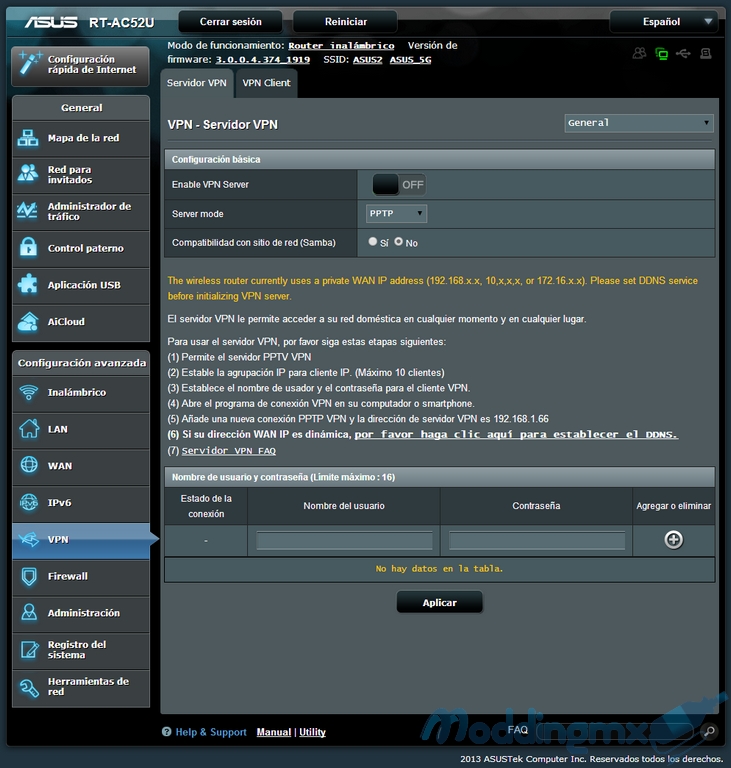Expand the General VPN settings dropdown
This screenshot has height=768, width=731.
638,123
